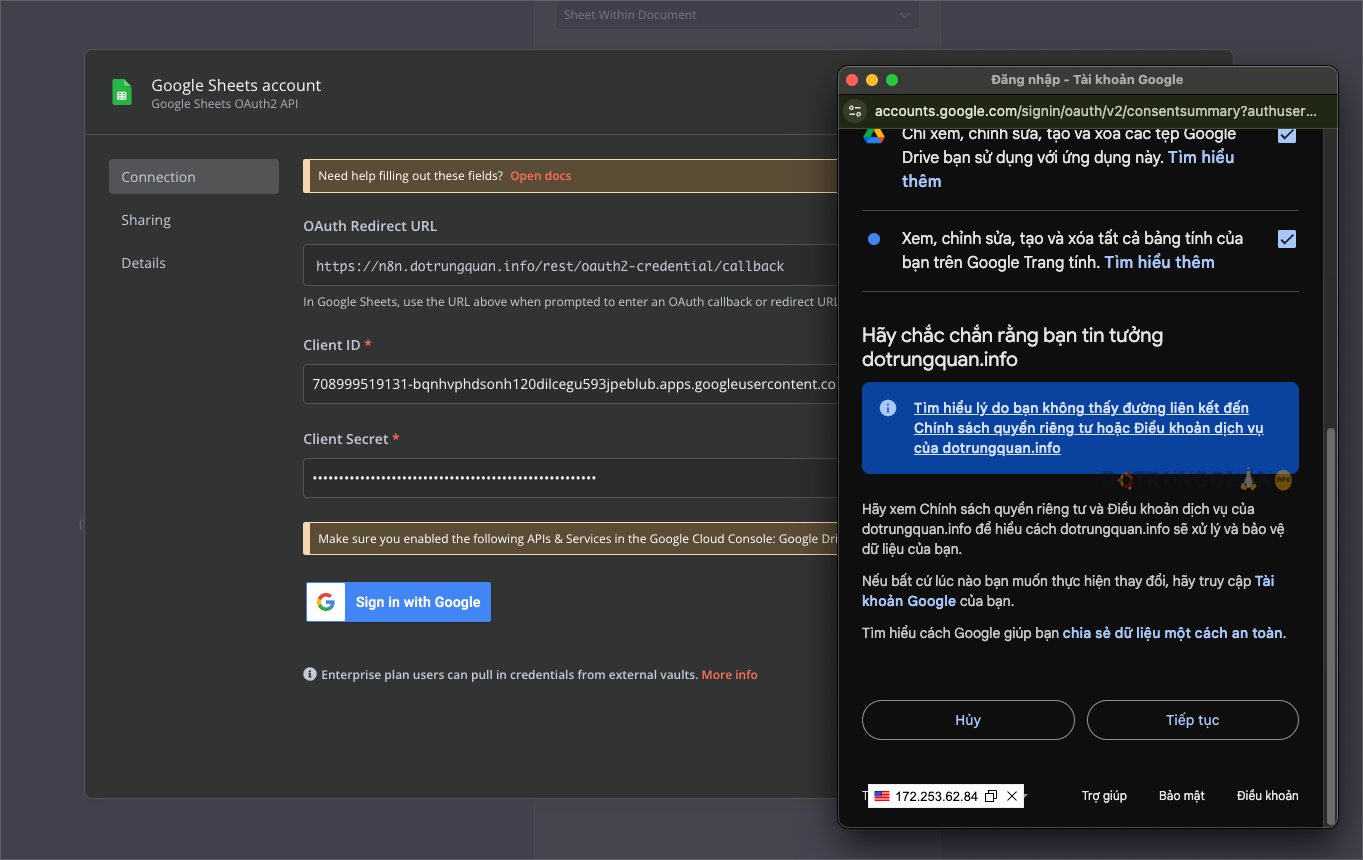Screen dimensions: 1363x860
Task: Open the Connection tab
Action: pos(194,177)
